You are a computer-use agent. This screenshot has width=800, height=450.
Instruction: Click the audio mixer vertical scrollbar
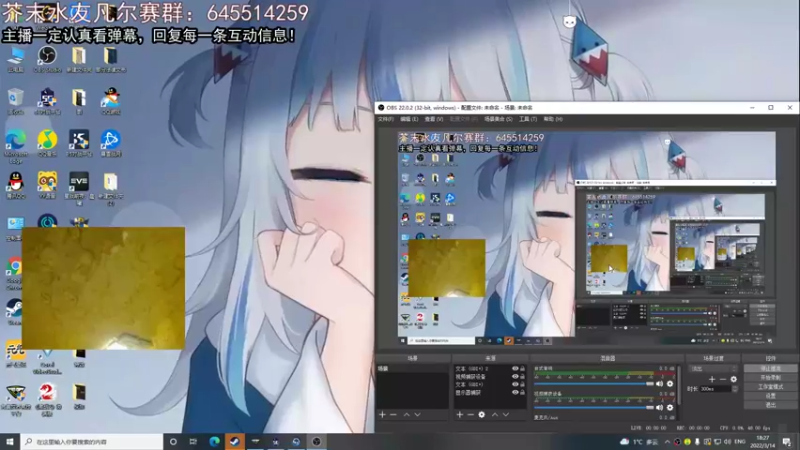pyautogui.click(x=679, y=386)
